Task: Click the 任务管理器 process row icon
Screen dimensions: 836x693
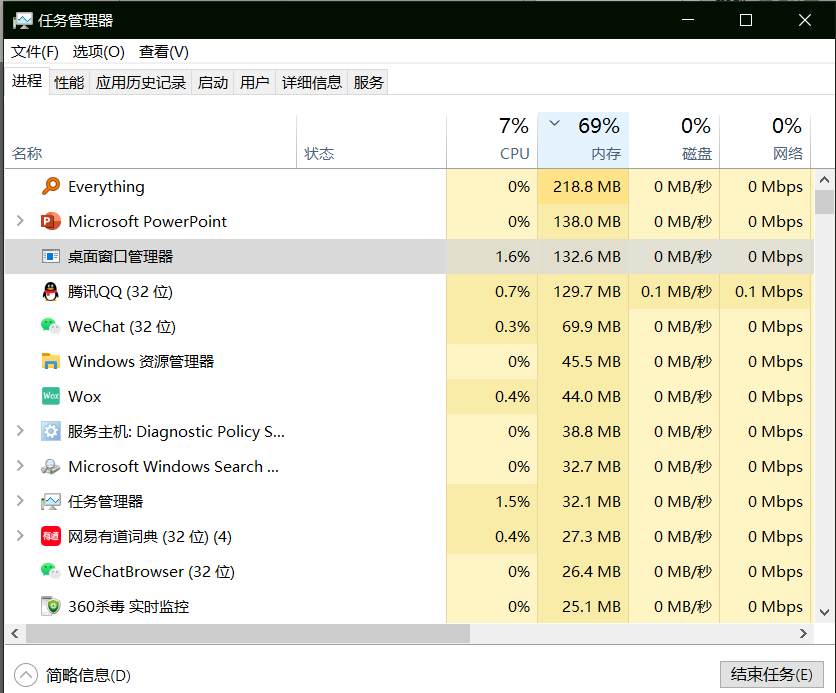Action: tap(51, 502)
